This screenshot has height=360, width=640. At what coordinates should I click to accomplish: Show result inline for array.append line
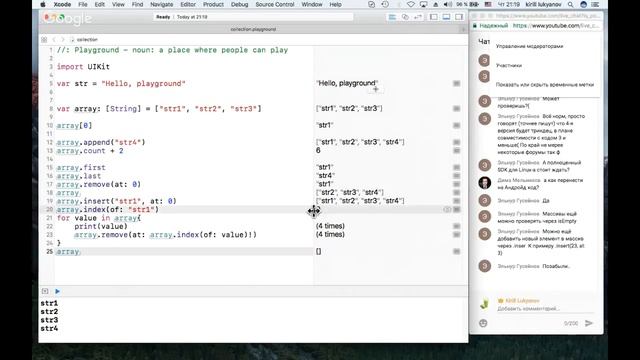456,142
